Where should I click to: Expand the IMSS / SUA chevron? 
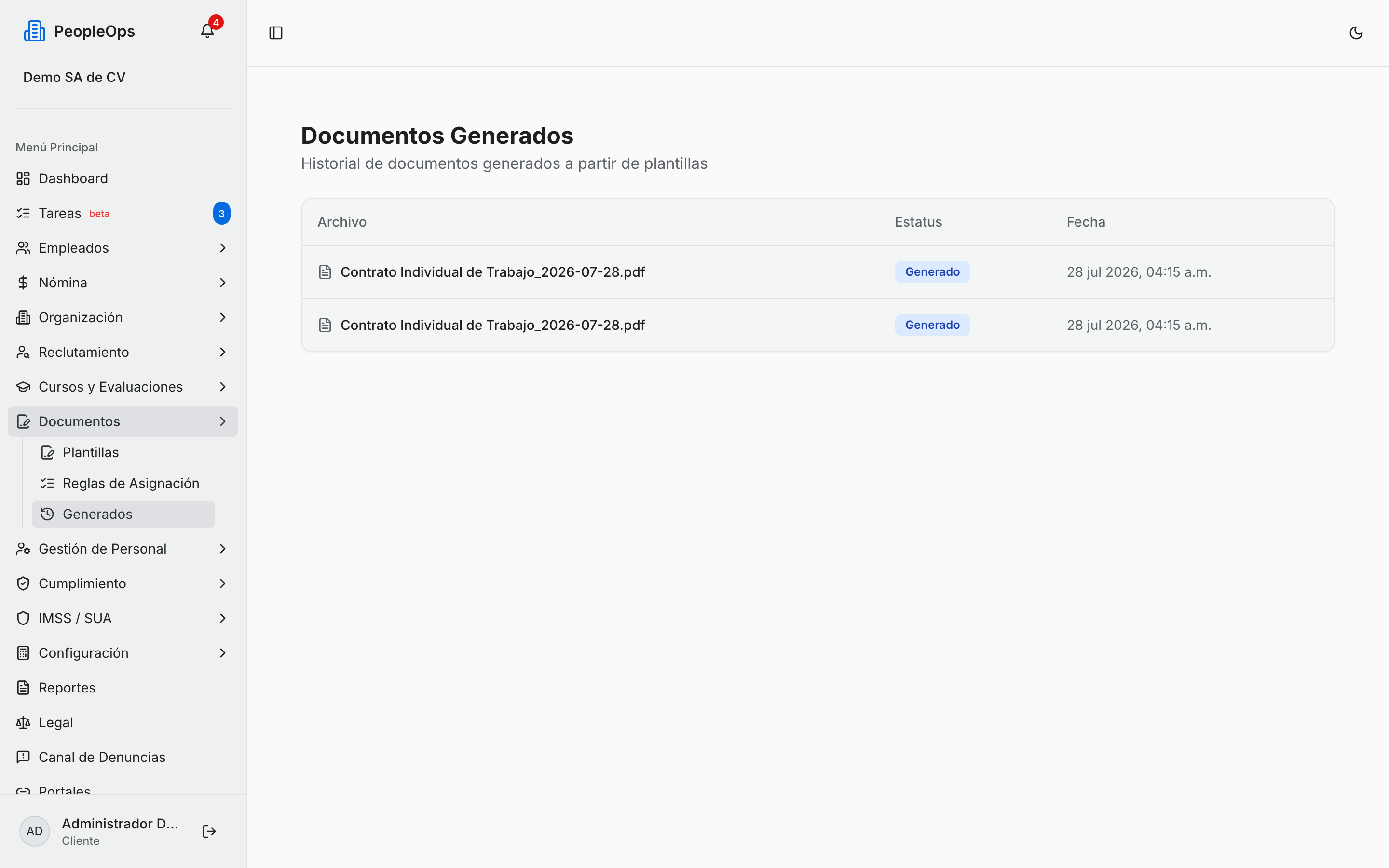click(x=223, y=618)
